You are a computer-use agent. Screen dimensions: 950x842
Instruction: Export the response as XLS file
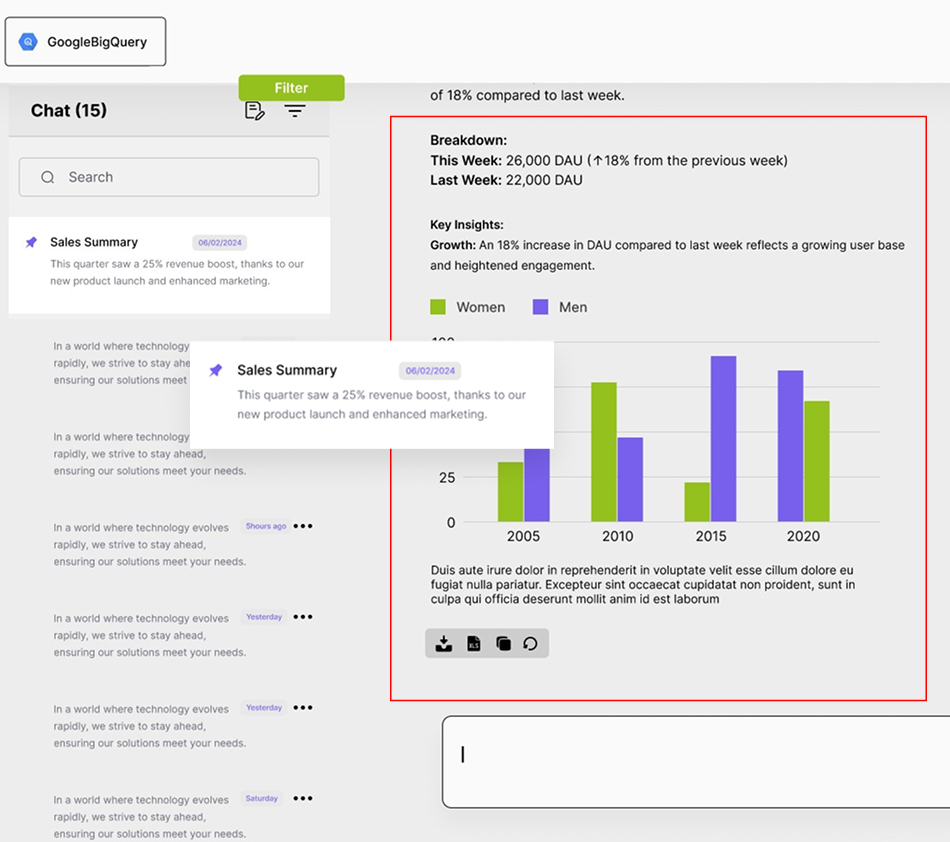[x=474, y=643]
